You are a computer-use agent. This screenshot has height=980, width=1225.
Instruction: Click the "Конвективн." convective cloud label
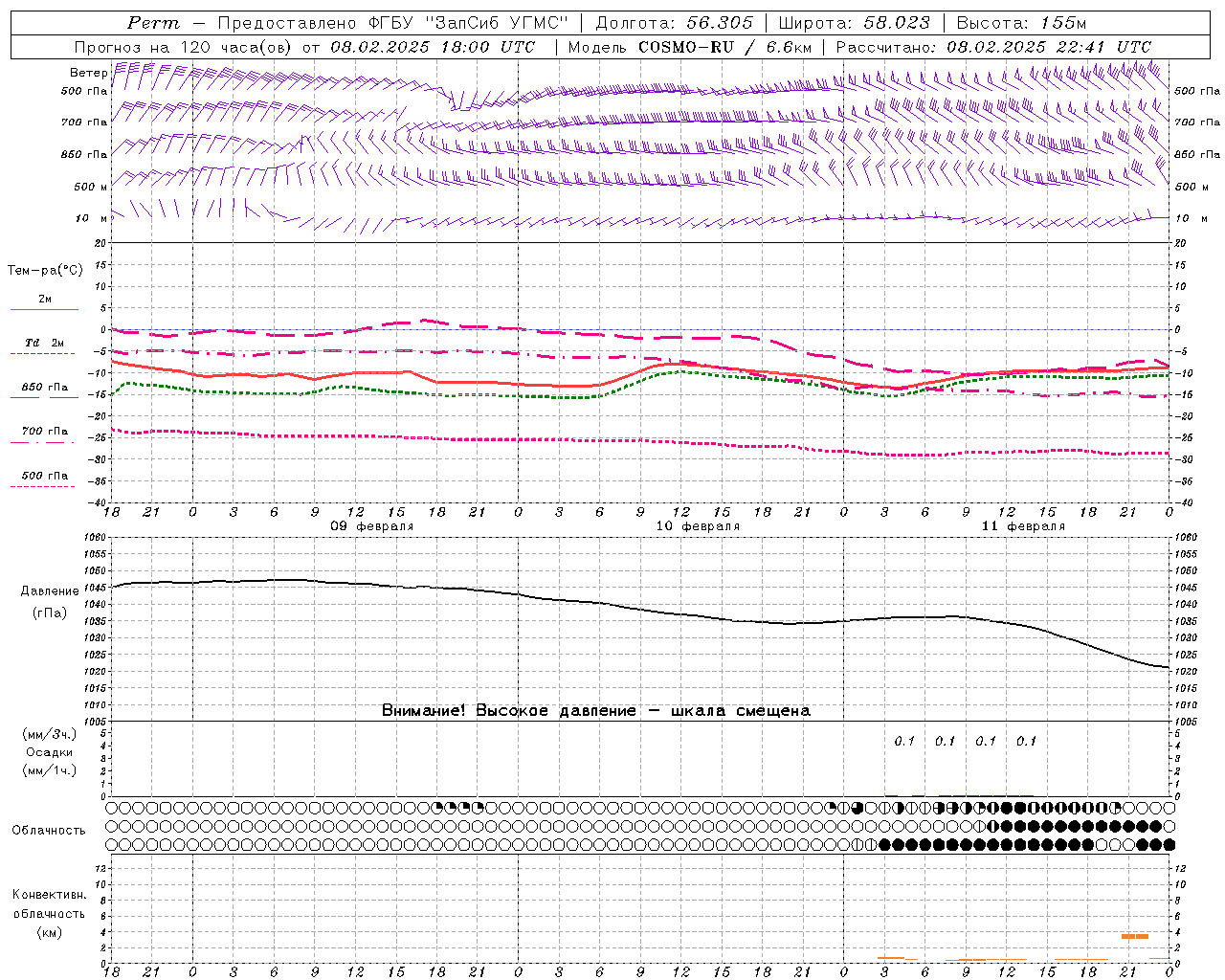[x=50, y=895]
